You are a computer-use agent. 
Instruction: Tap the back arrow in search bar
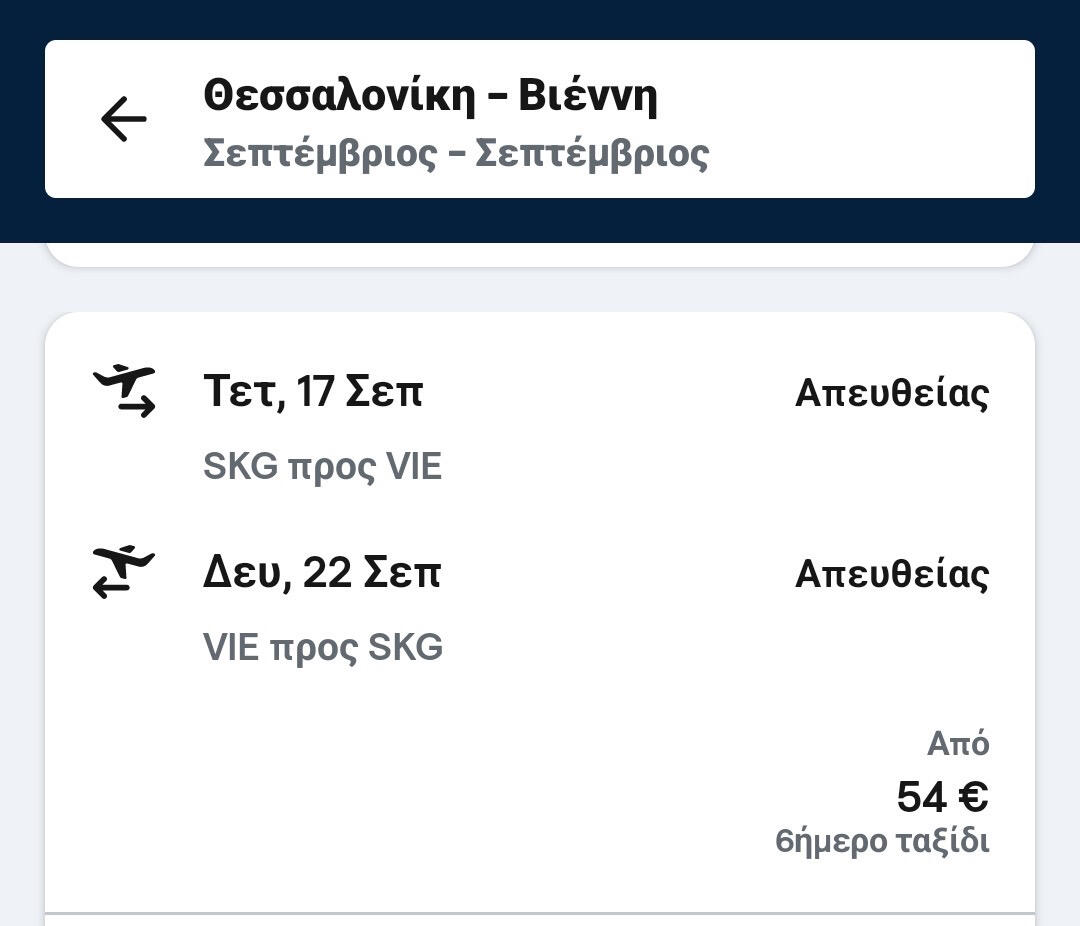[x=124, y=119]
